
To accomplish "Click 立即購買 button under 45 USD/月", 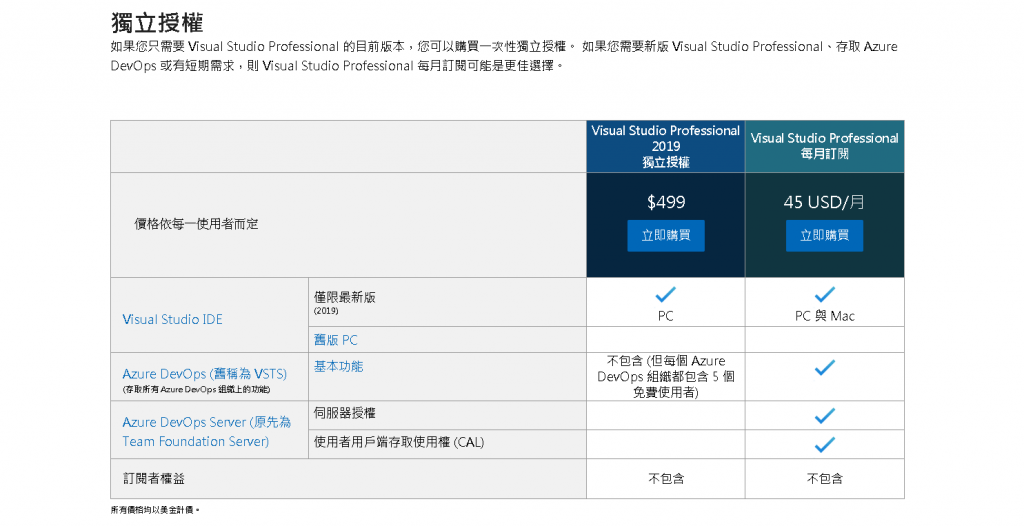I will coord(824,236).
